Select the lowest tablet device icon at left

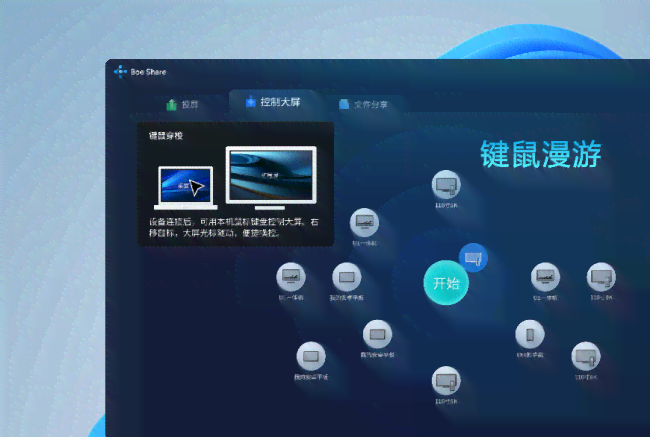(311, 356)
